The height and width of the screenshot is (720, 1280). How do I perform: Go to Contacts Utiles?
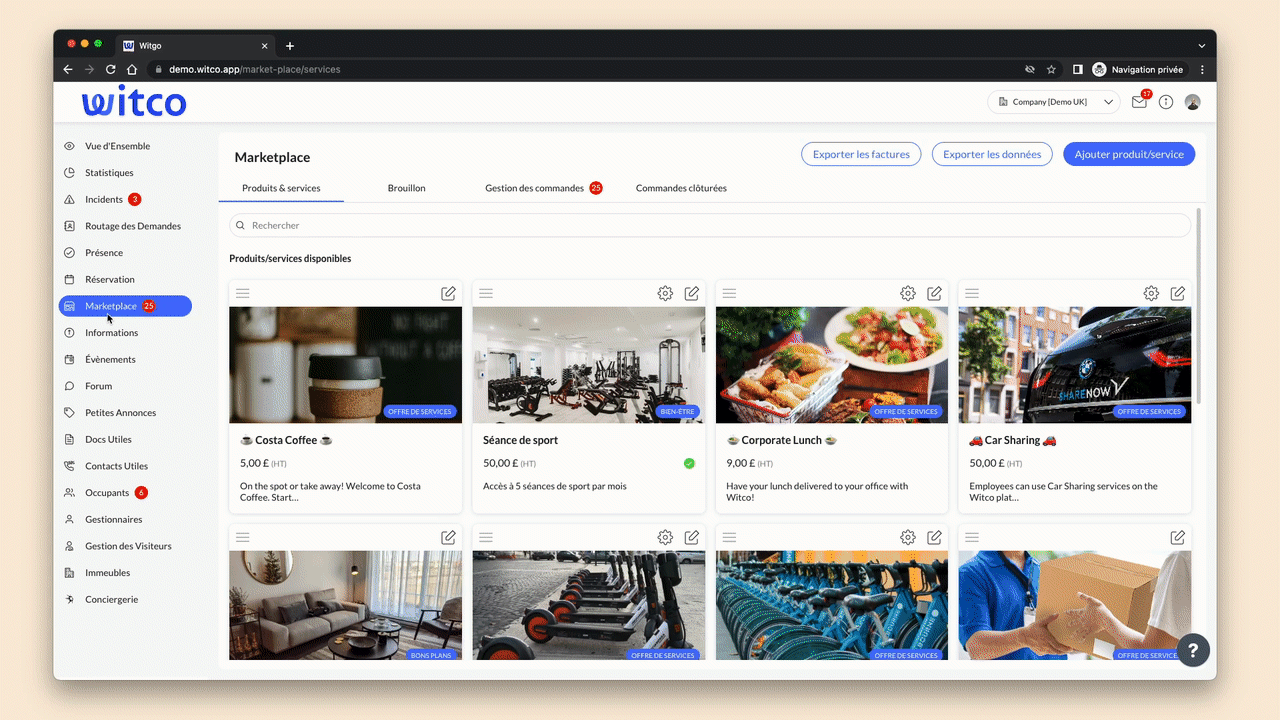[116, 466]
